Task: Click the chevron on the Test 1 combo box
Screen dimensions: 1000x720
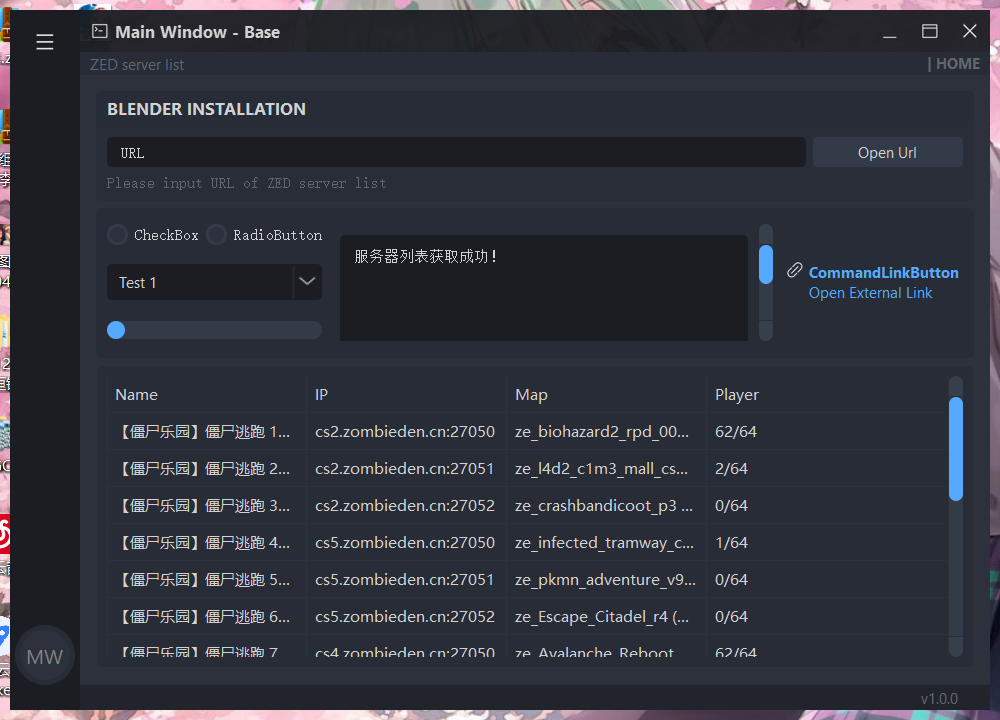Action: tap(307, 282)
